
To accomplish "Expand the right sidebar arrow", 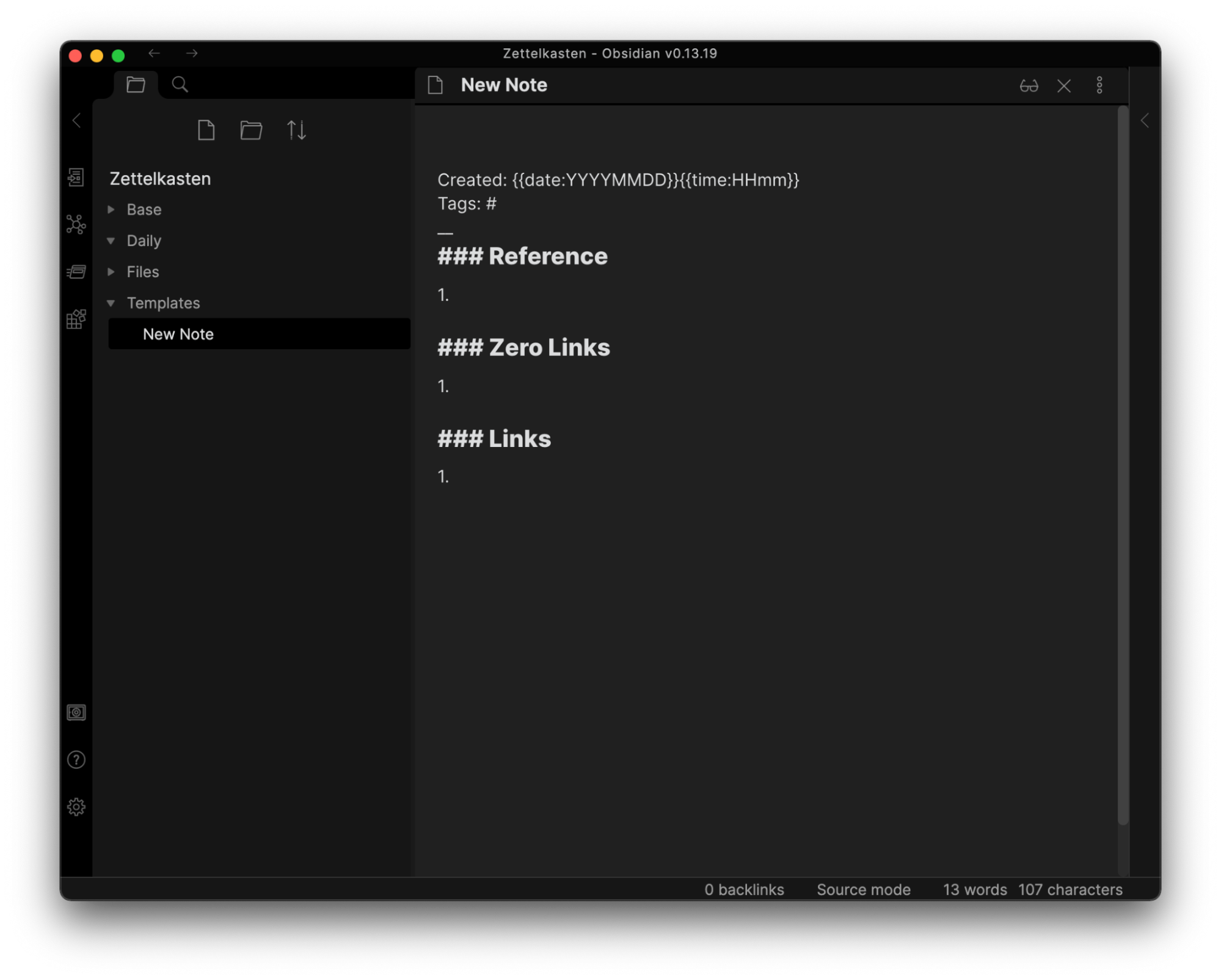I will pos(1145,120).
